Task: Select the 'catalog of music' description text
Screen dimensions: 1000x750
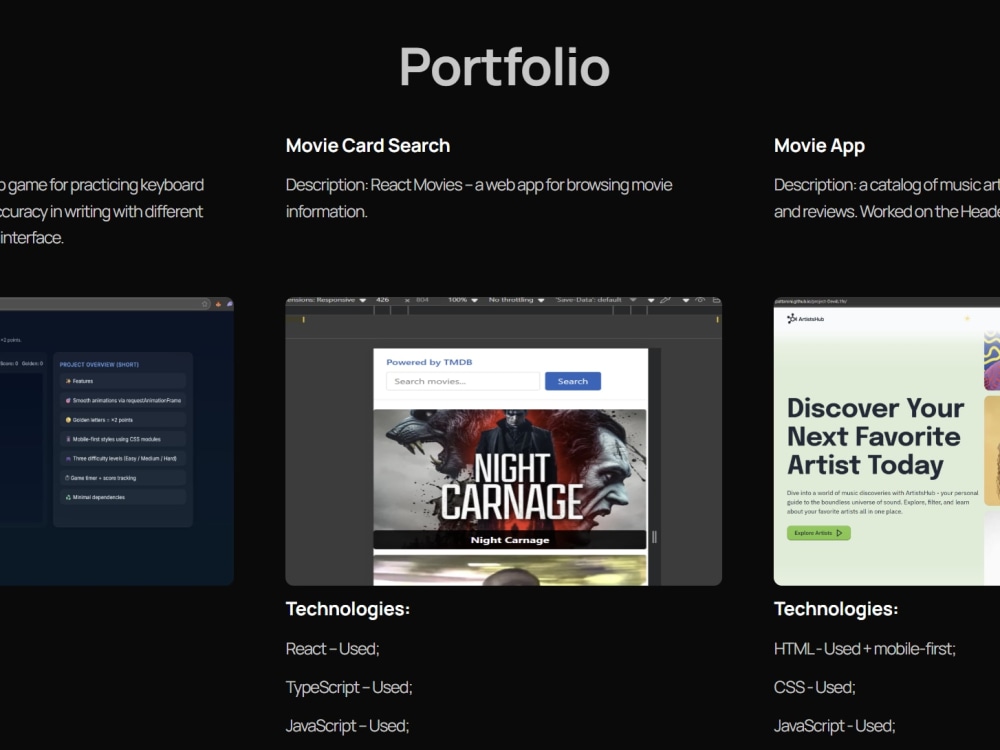Action: pyautogui.click(x=886, y=198)
